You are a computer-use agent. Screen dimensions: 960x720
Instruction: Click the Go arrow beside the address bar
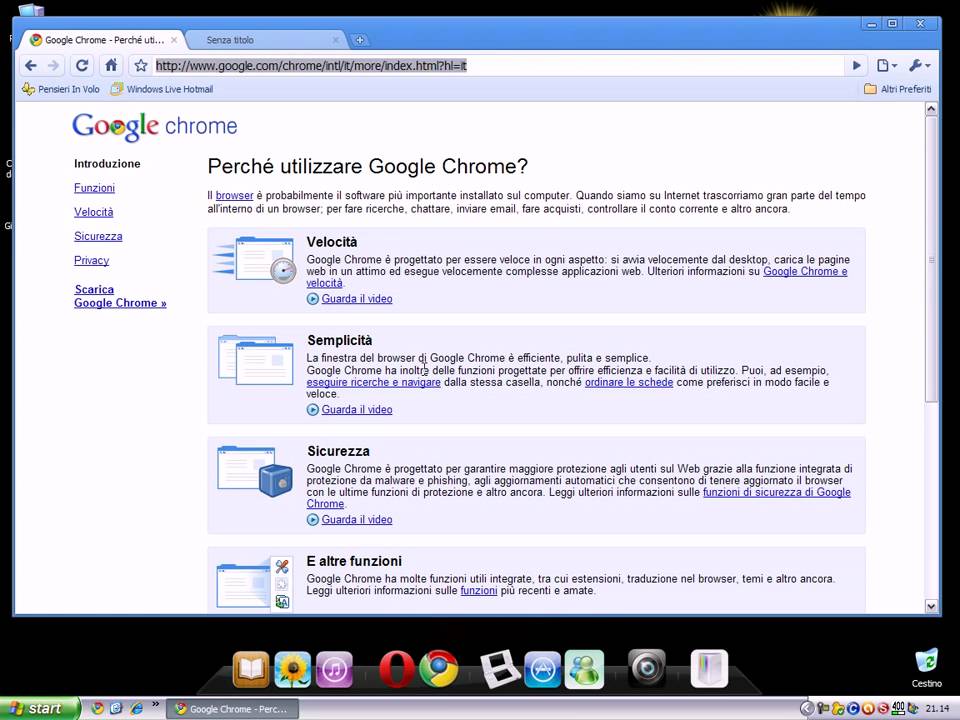coord(857,66)
